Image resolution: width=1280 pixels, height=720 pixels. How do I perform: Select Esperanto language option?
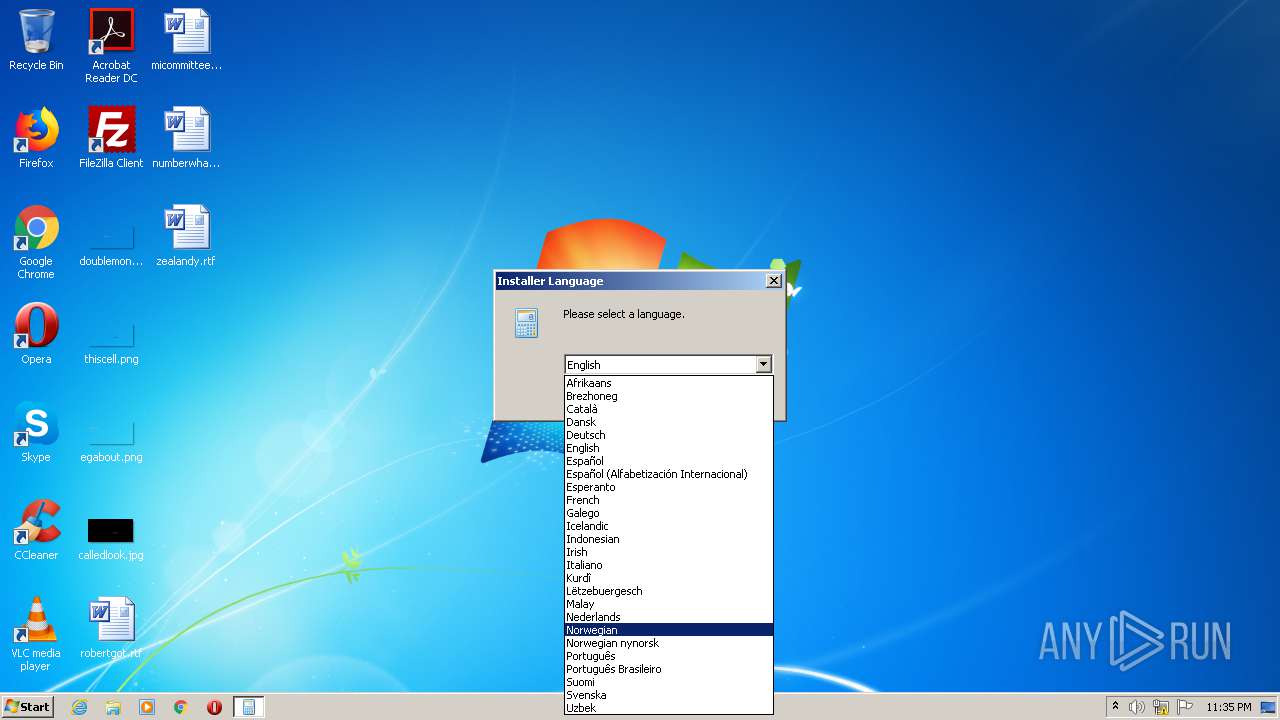pyautogui.click(x=669, y=487)
